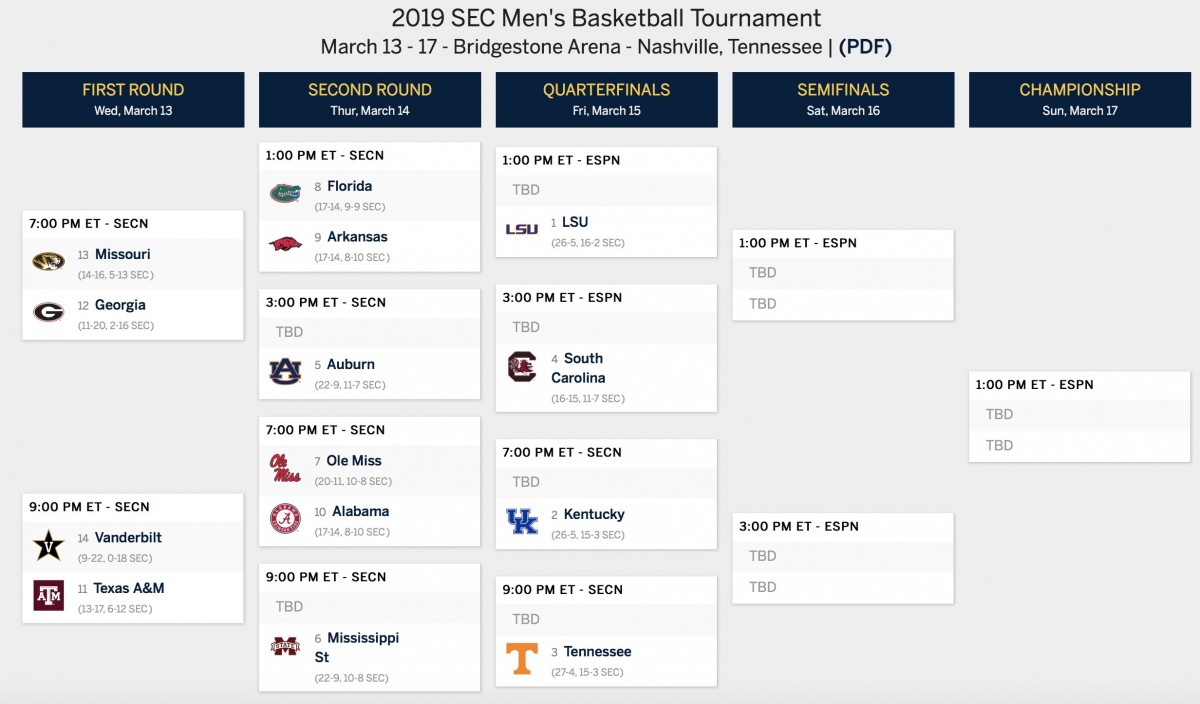This screenshot has height=704, width=1200.
Task: Click the South Carolina Gamecocks logo
Action: (x=522, y=367)
